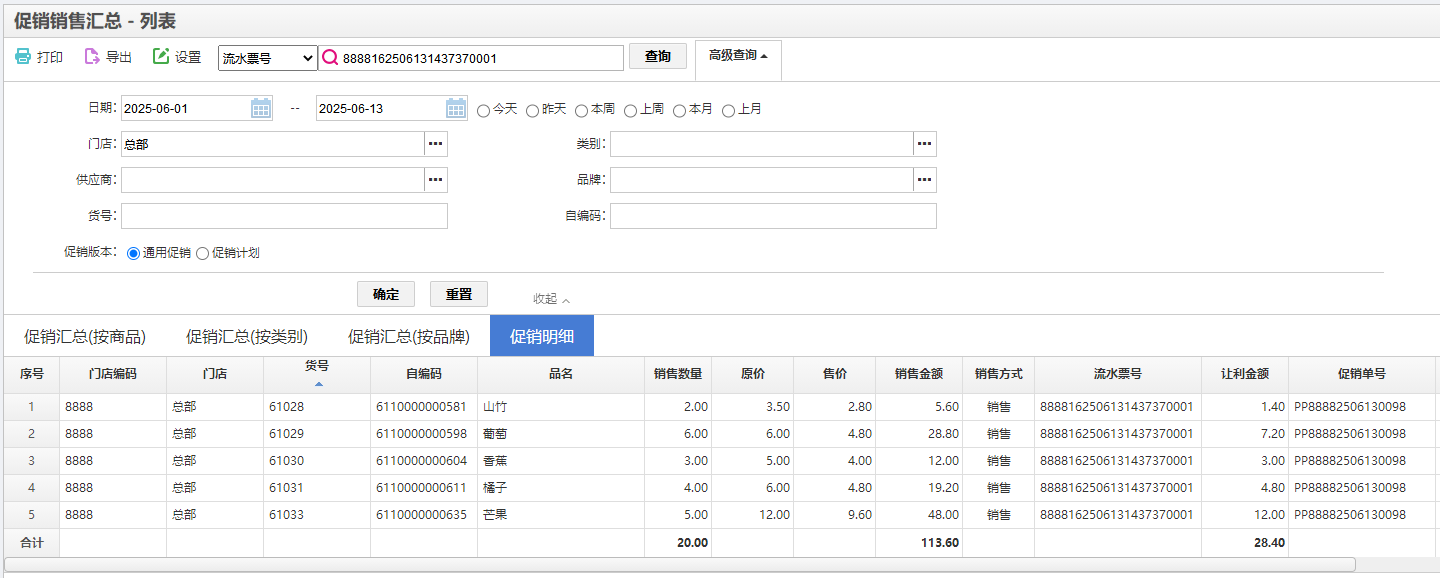Switch to 促销汇总(按品牌) tab
This screenshot has width=1440, height=578.
click(409, 337)
